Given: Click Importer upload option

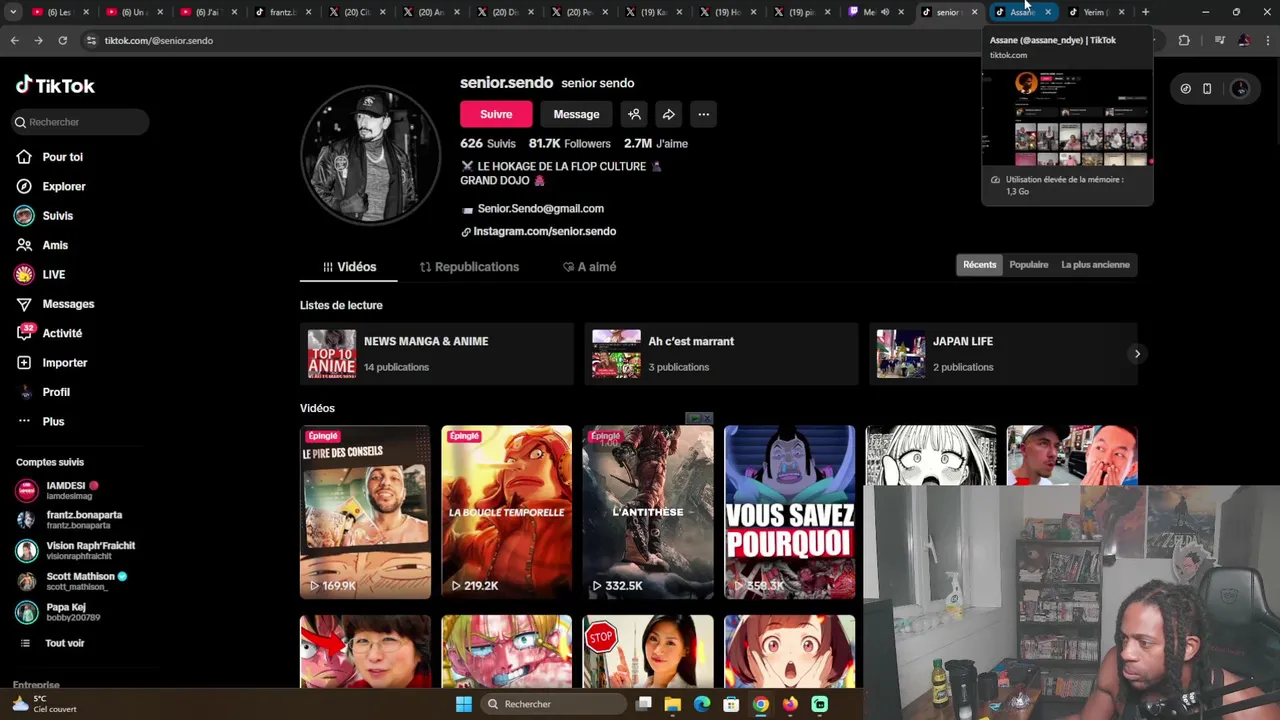Looking at the screenshot, I should (x=64, y=363).
